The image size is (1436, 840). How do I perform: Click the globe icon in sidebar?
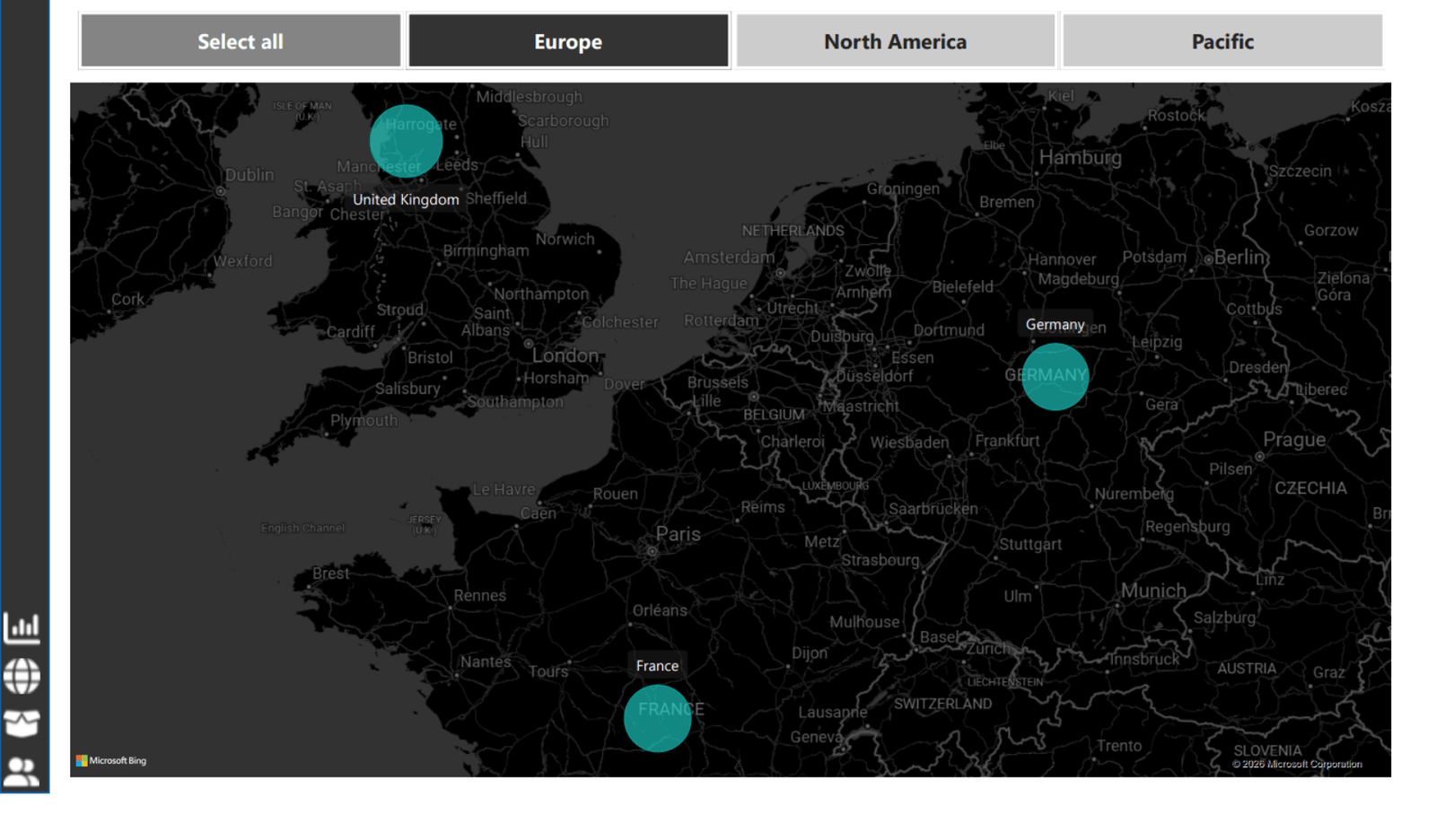pyautogui.click(x=22, y=676)
